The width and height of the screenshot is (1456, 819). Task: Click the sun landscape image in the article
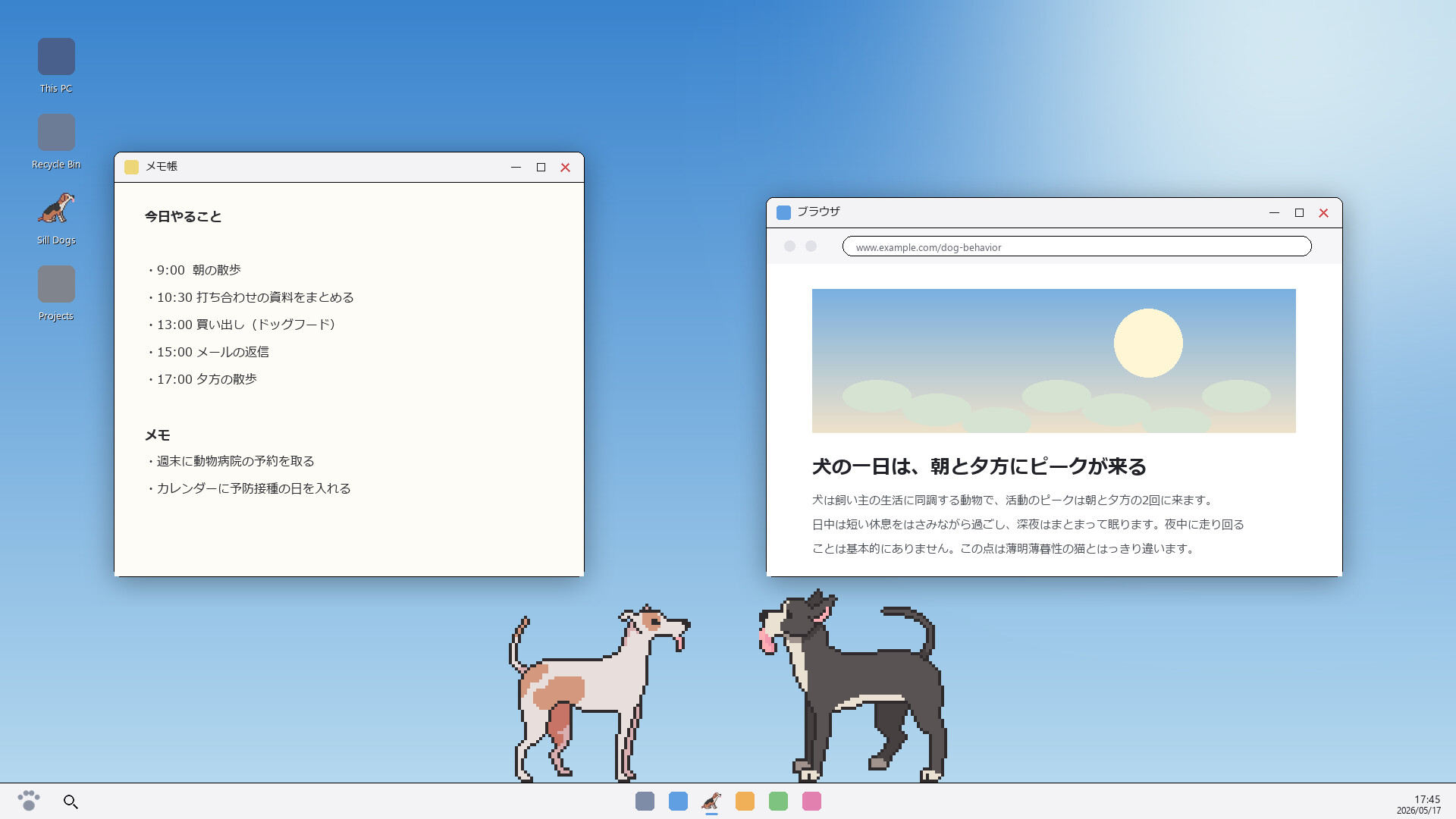[x=1053, y=361]
